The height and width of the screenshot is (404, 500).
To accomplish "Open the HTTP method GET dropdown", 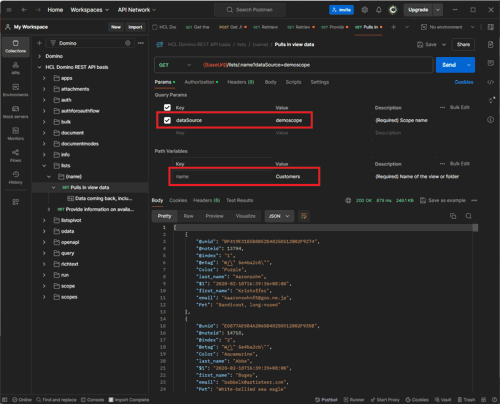I will (x=175, y=65).
